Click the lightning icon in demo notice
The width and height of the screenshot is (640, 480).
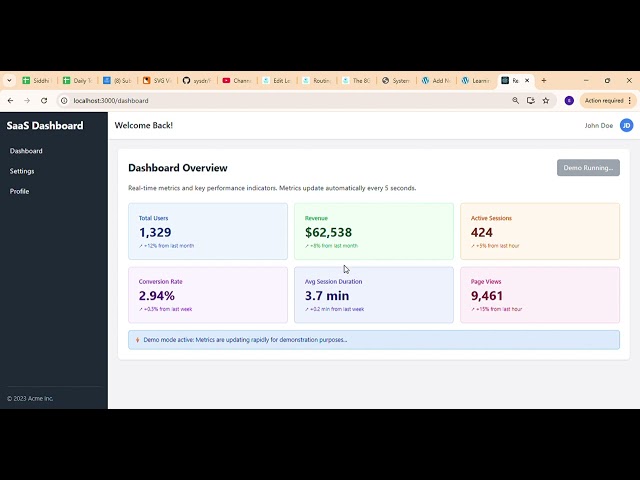click(138, 340)
